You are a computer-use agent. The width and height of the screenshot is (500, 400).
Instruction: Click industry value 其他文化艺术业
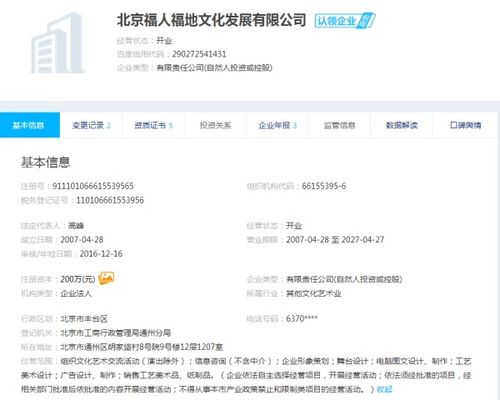click(314, 294)
